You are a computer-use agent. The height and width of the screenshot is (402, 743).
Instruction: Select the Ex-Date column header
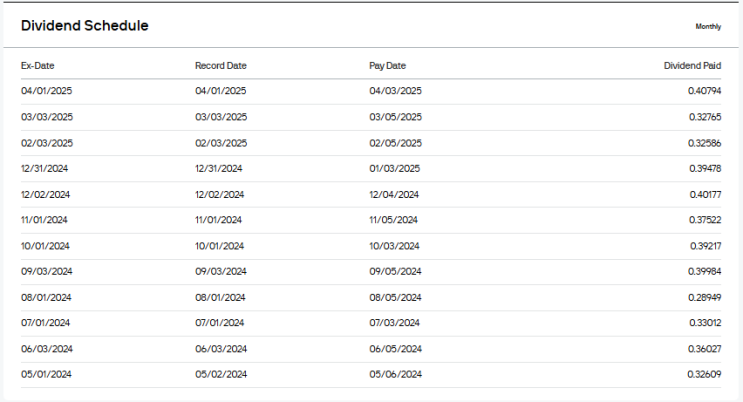coord(37,66)
